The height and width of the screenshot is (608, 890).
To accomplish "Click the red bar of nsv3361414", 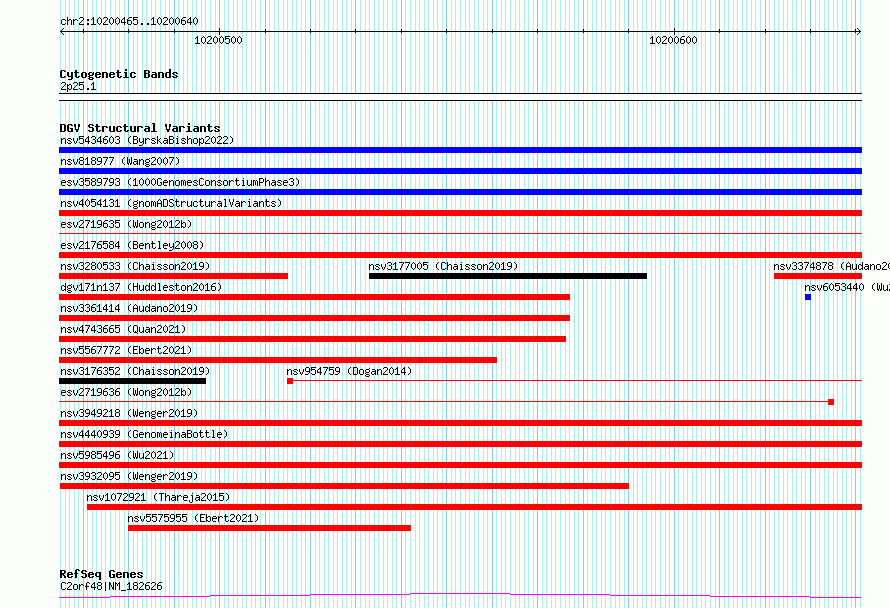I will tap(314, 318).
